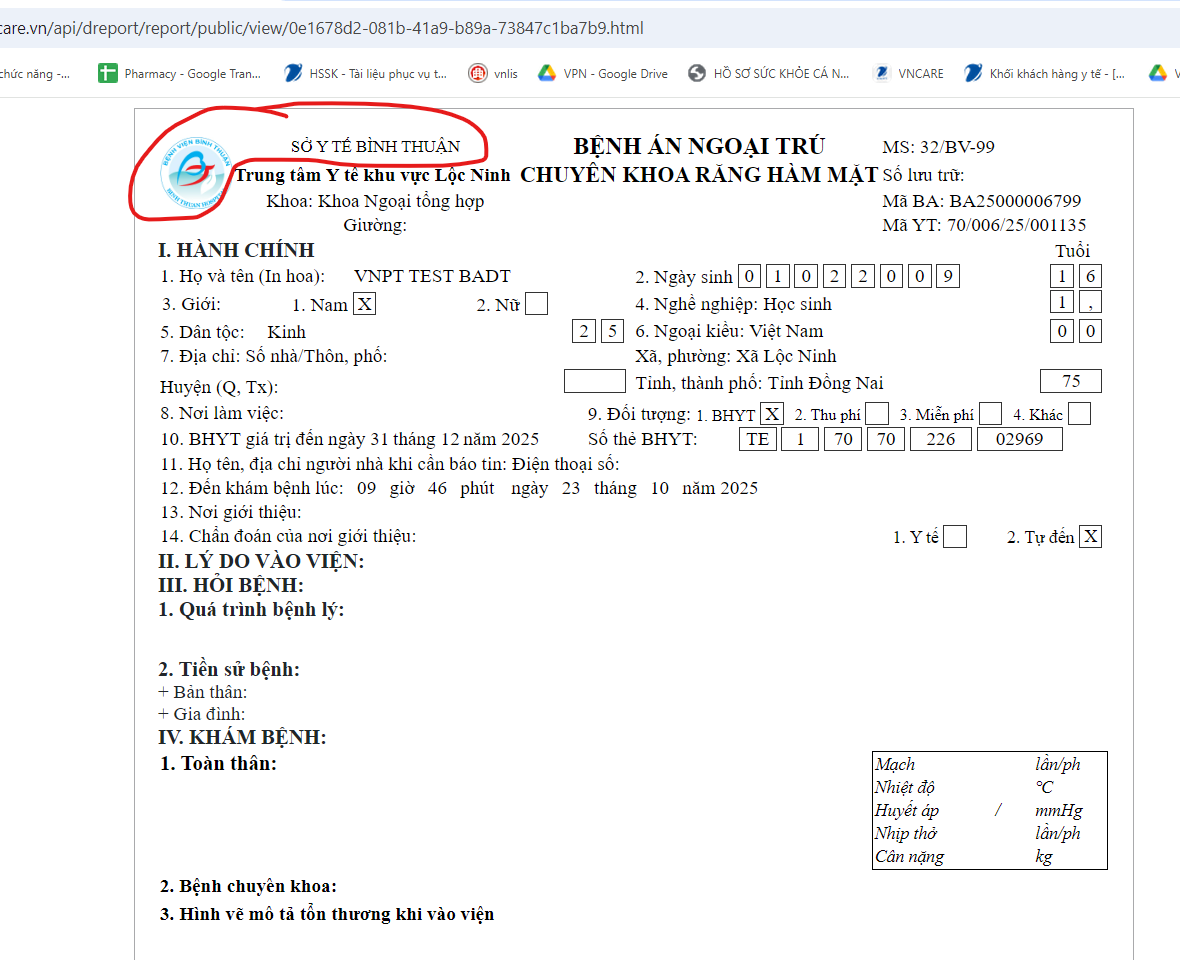Viewport: 1180px width, 960px height.
Task: Click the BHYT card box 226
Action: (941, 439)
